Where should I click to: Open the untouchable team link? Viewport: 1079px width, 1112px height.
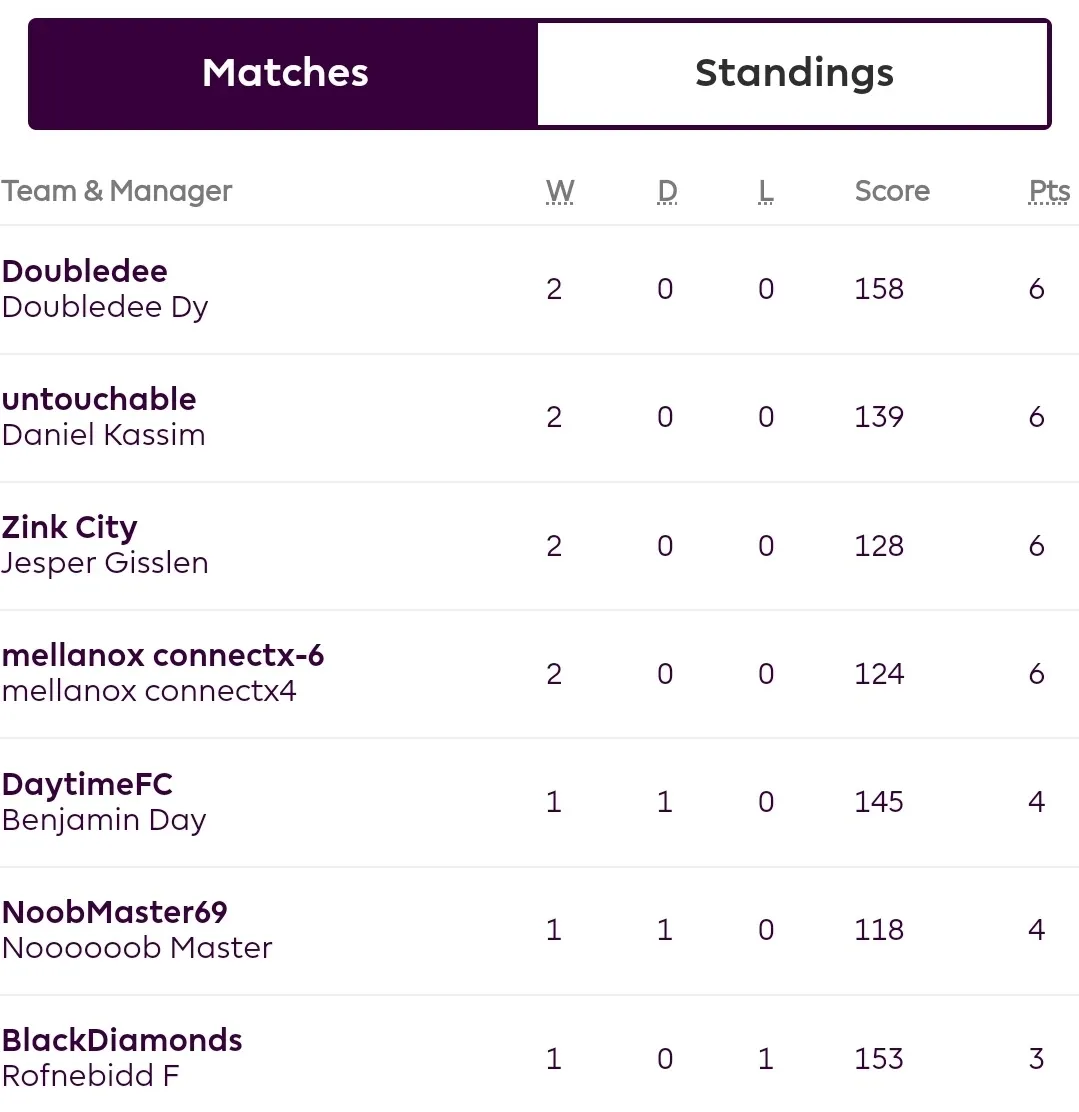point(99,399)
